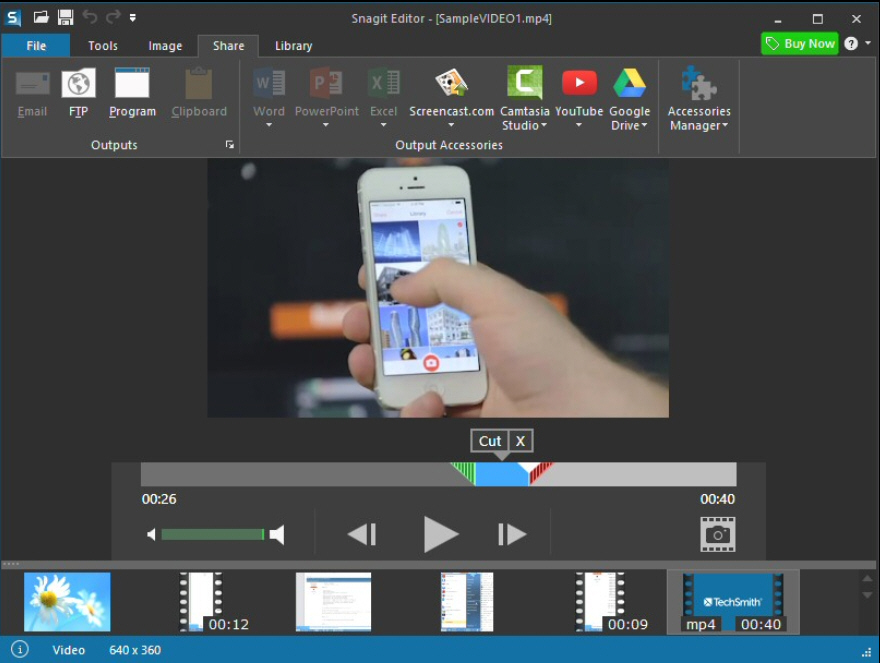Play the video
880x663 pixels.
(x=440, y=535)
